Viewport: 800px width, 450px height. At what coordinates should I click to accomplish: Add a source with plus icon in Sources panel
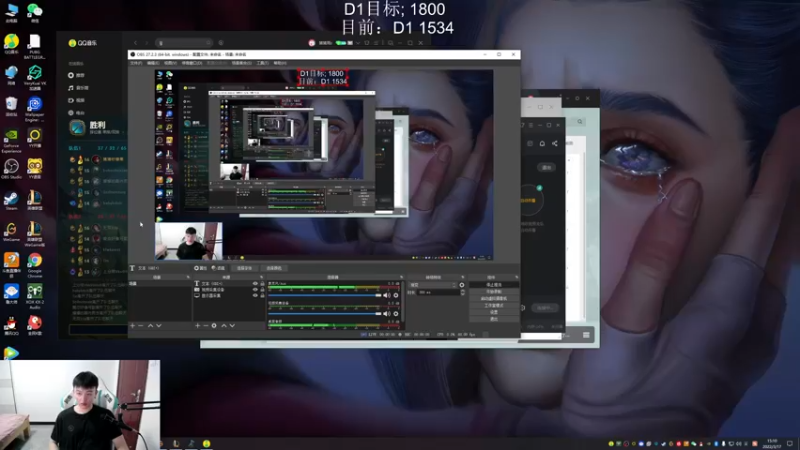197,326
